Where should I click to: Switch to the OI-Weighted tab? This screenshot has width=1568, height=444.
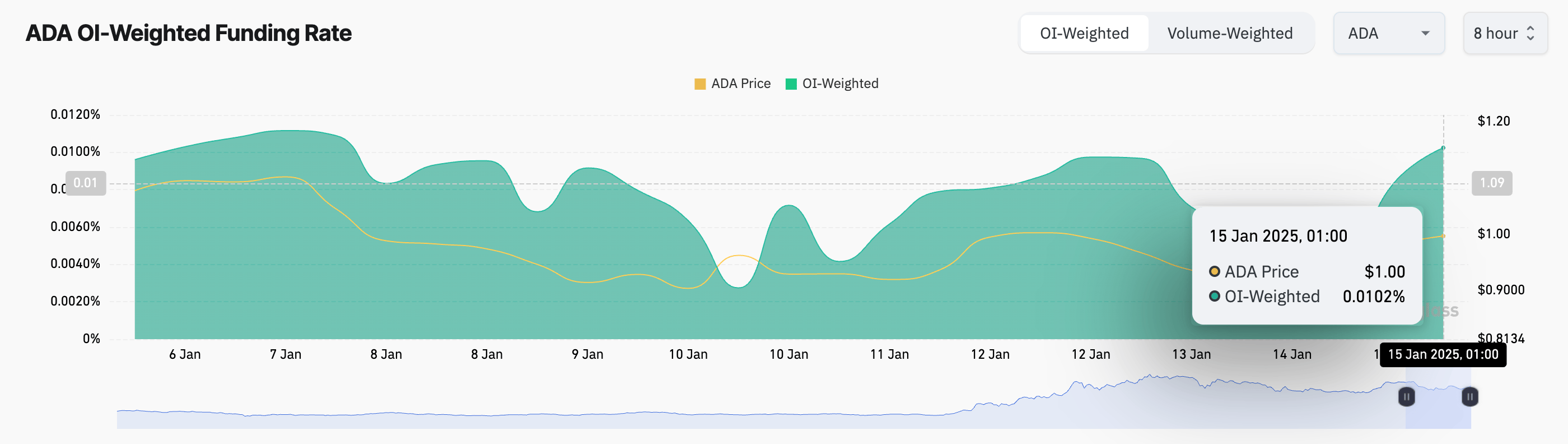(1084, 34)
